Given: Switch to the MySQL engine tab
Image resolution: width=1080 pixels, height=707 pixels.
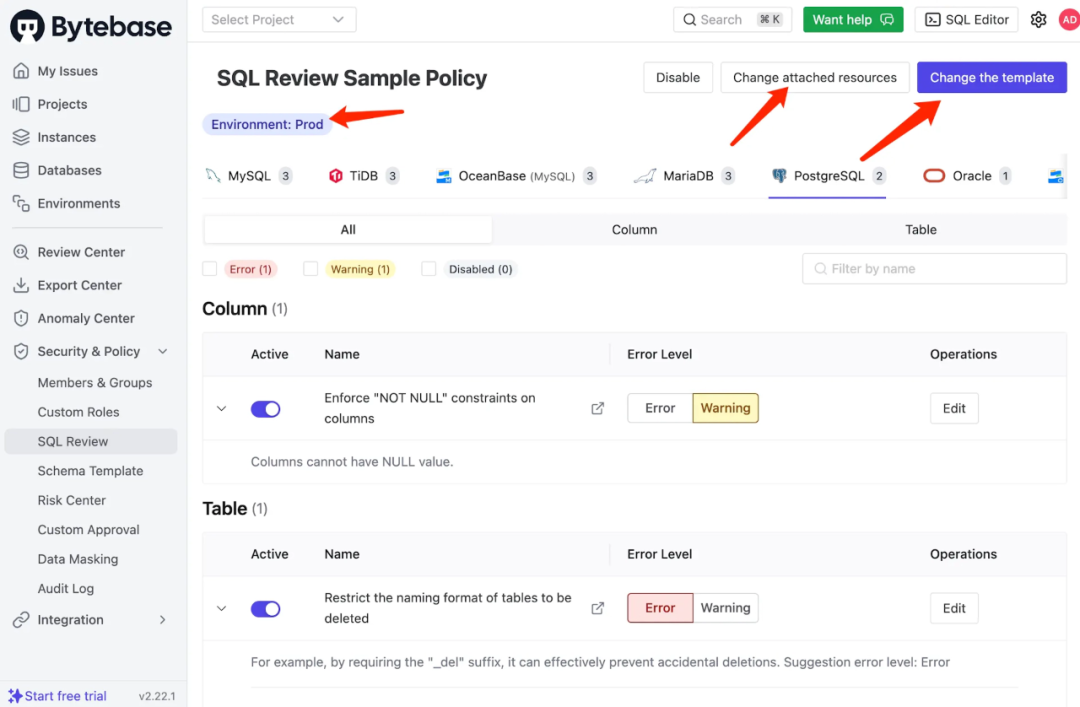Looking at the screenshot, I should 249,176.
